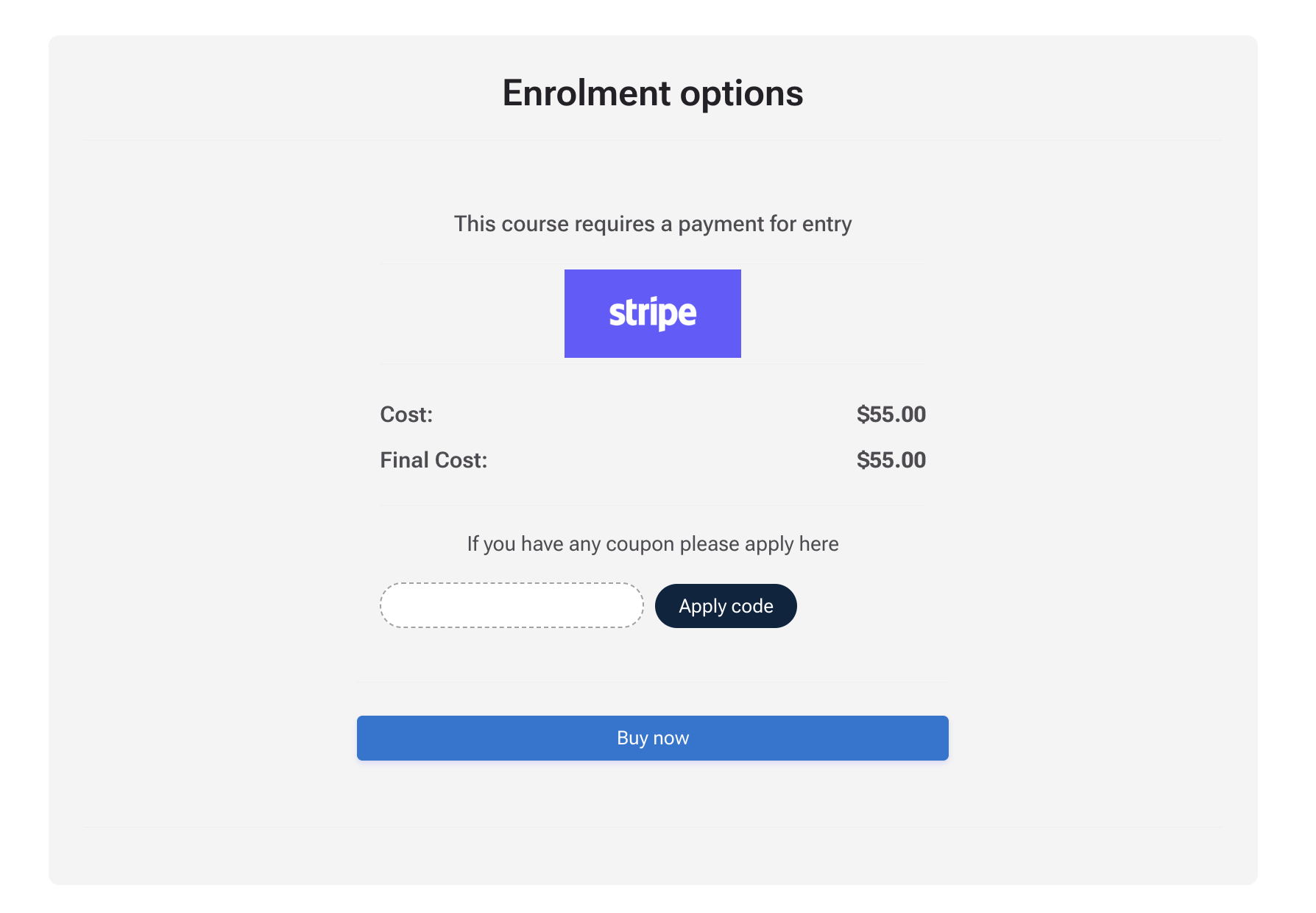Click the $55.00 value beside Cost

[x=891, y=415]
